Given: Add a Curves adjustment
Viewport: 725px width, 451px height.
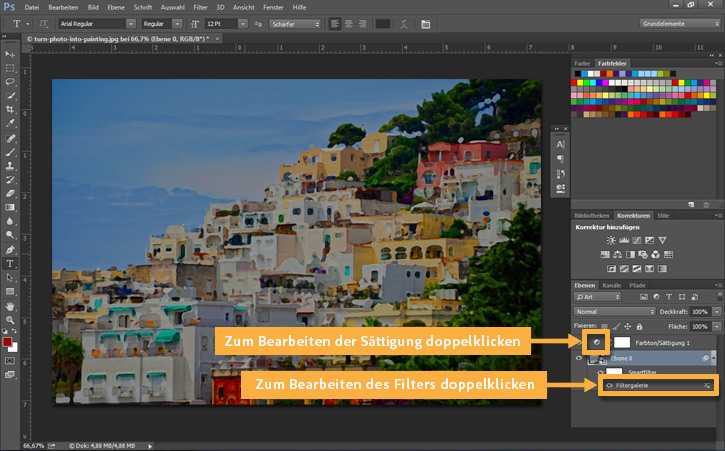Looking at the screenshot, I should (637, 241).
